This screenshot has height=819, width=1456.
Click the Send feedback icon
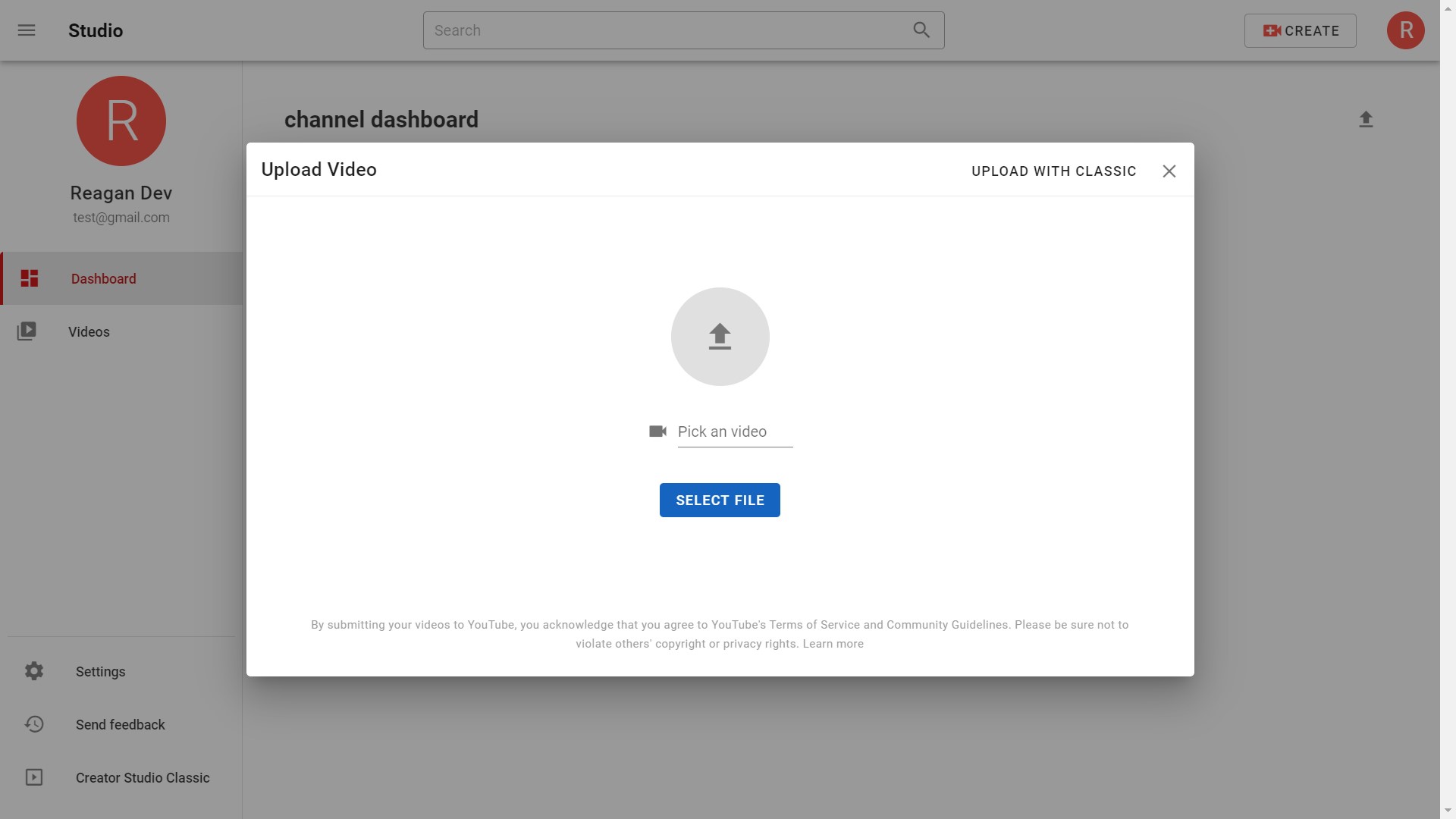pos(34,724)
